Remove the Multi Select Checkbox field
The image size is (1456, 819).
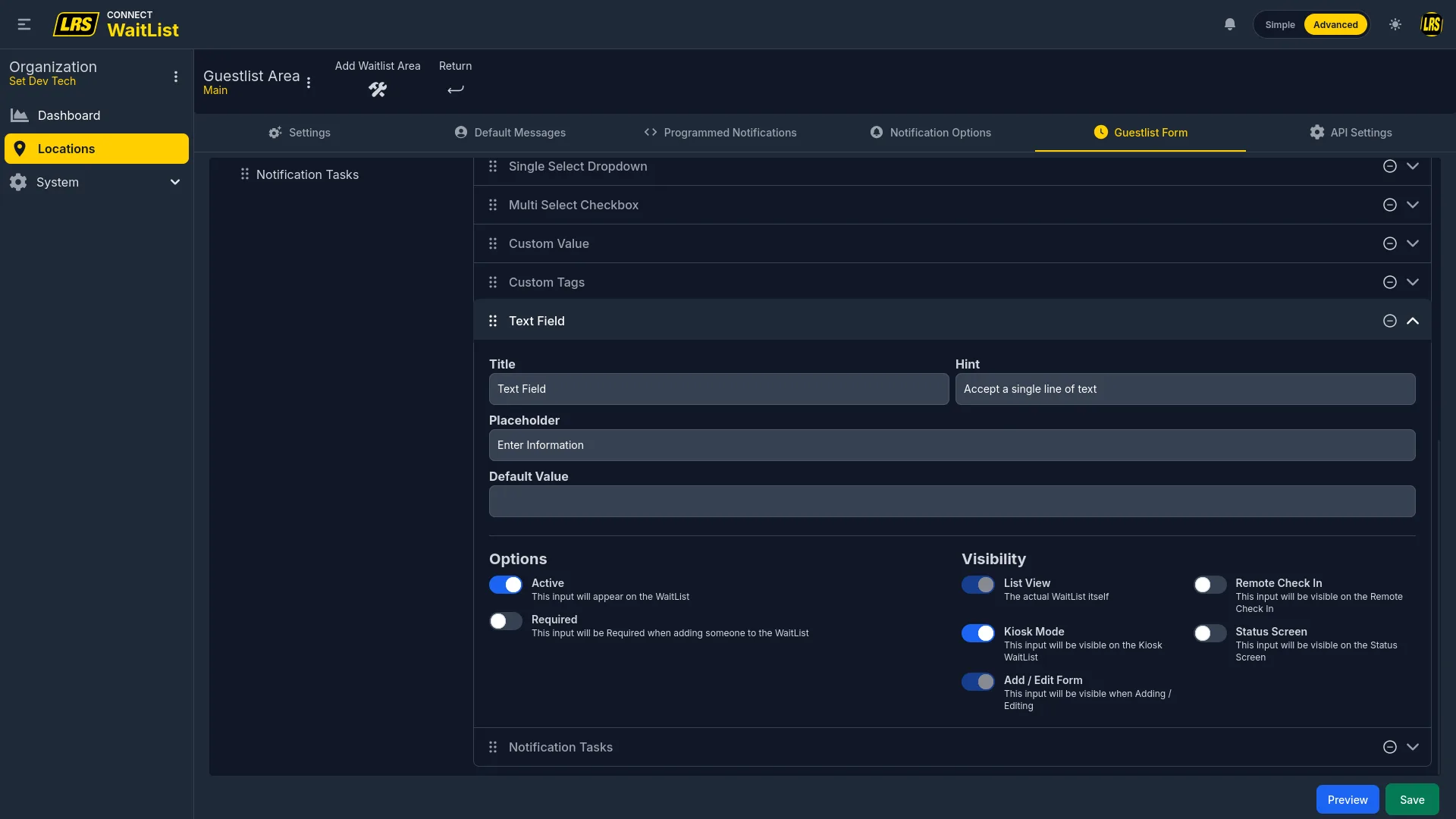[1389, 205]
